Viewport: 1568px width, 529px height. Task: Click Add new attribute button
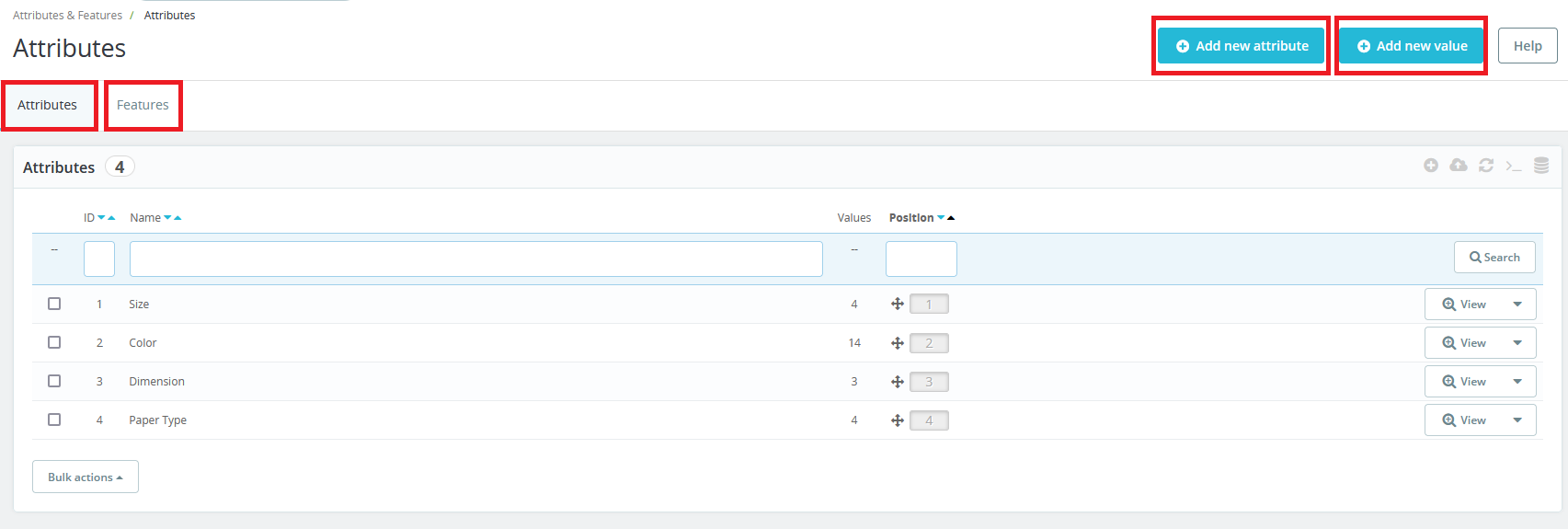click(1241, 46)
